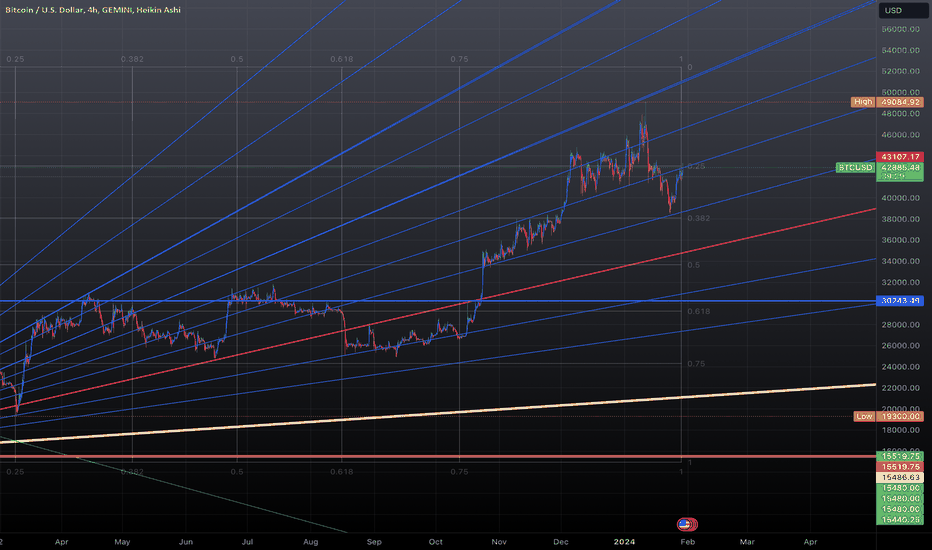The width and height of the screenshot is (932, 550).
Task: Click the red 43107.17 price label
Action: pos(900,157)
